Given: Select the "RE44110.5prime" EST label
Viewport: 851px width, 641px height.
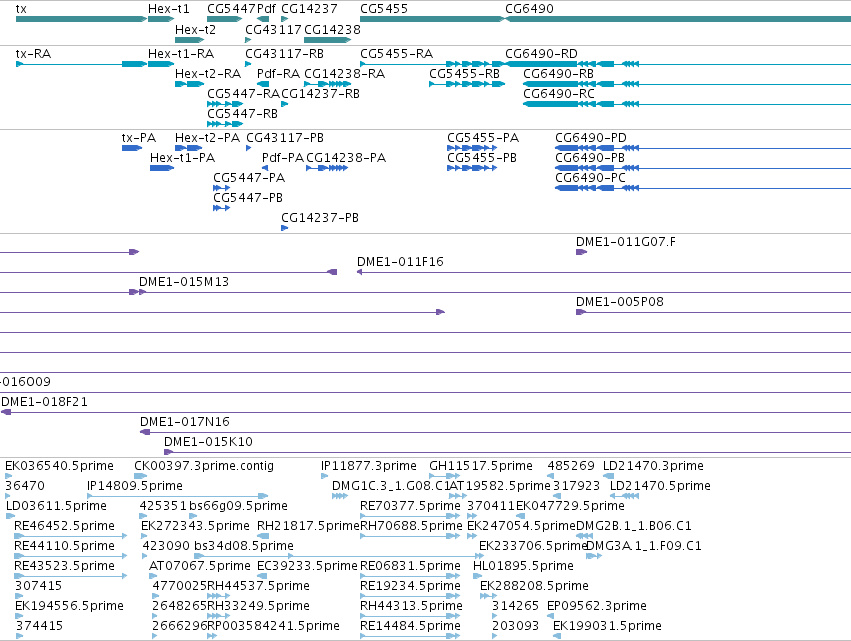Looking at the screenshot, I should pyautogui.click(x=65, y=545).
